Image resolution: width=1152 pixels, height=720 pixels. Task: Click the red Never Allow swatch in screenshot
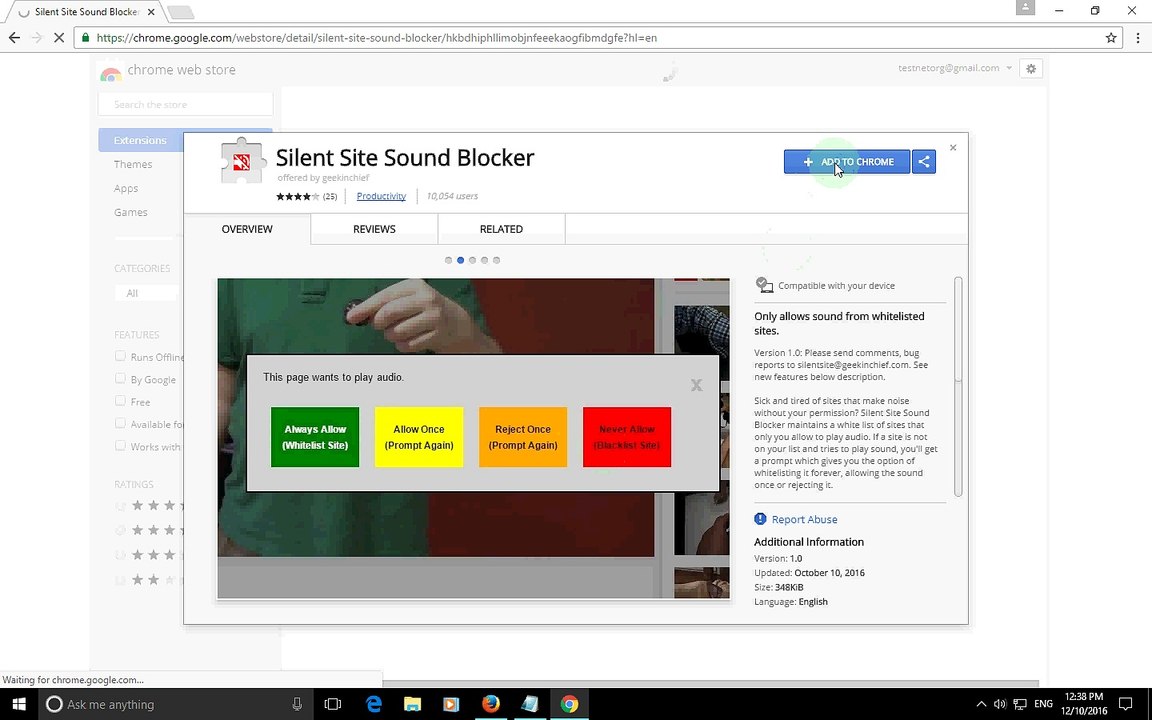click(x=627, y=437)
